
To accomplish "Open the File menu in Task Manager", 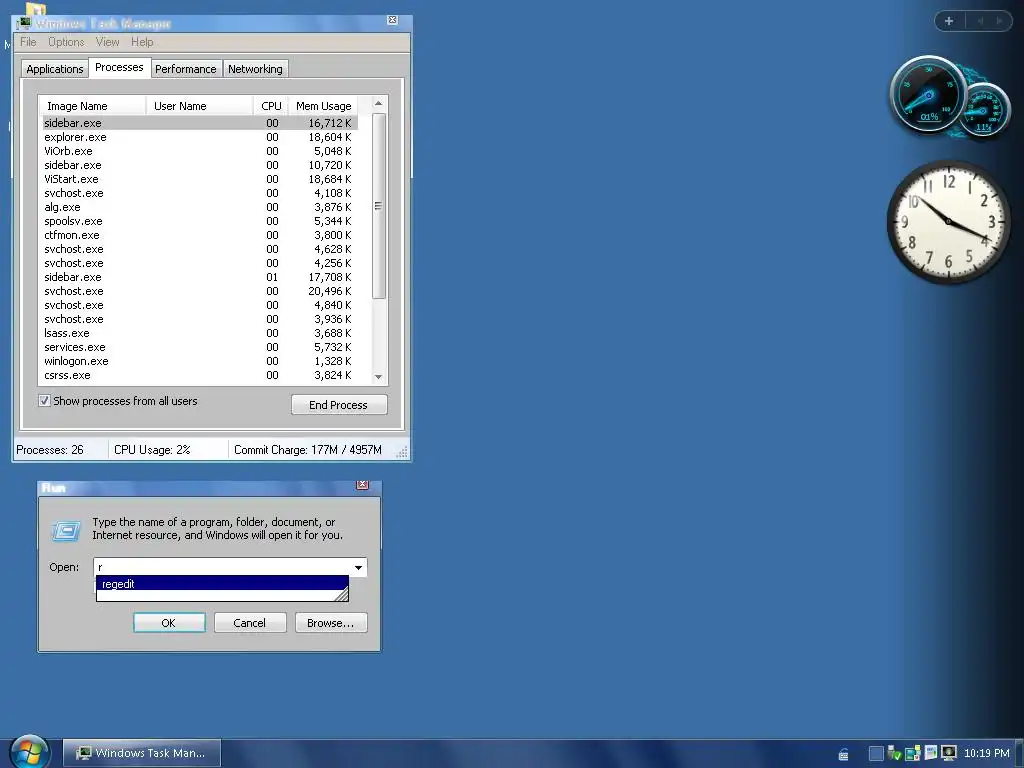I will tap(28, 42).
